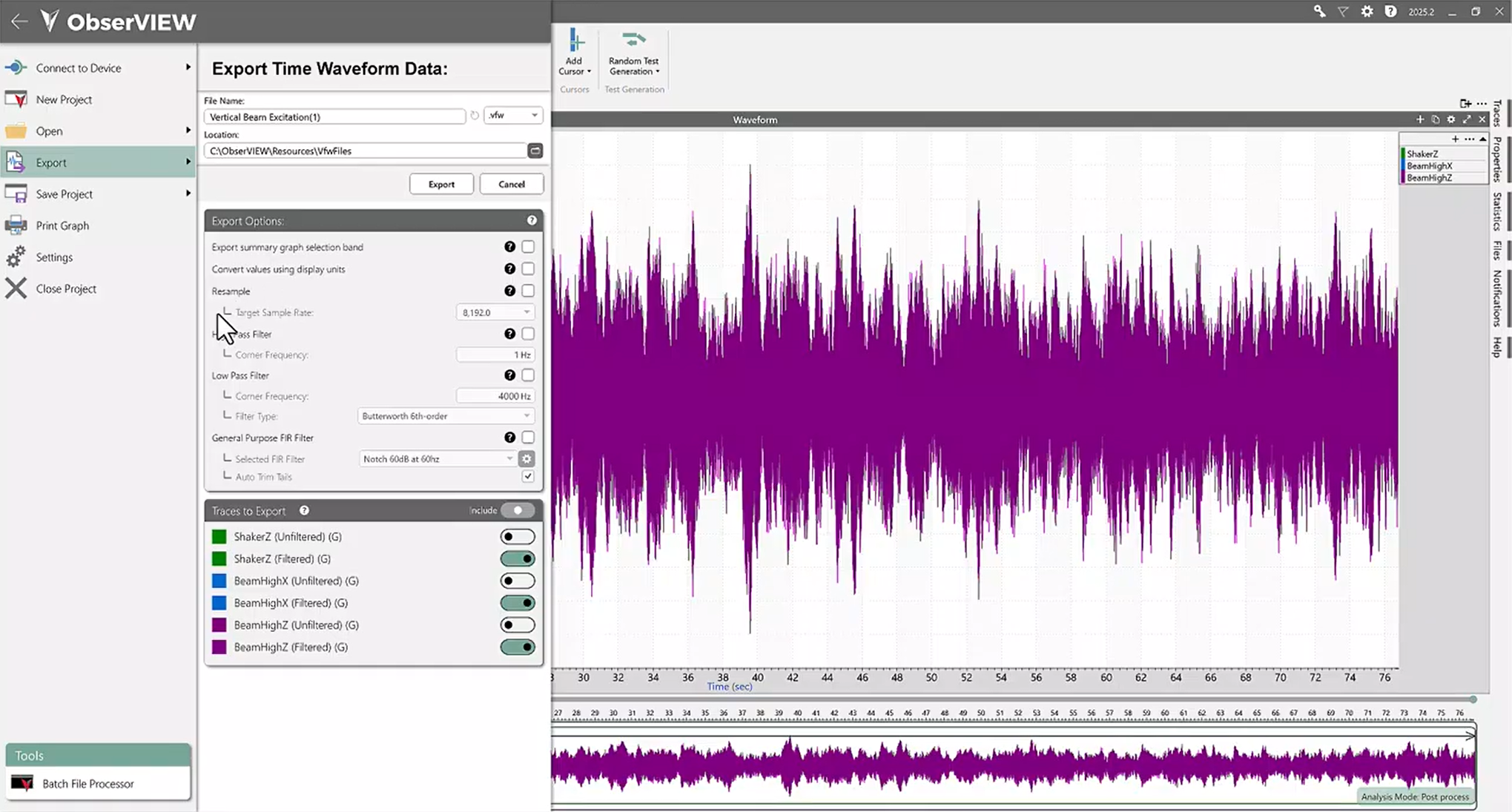Click the Export button

click(441, 184)
